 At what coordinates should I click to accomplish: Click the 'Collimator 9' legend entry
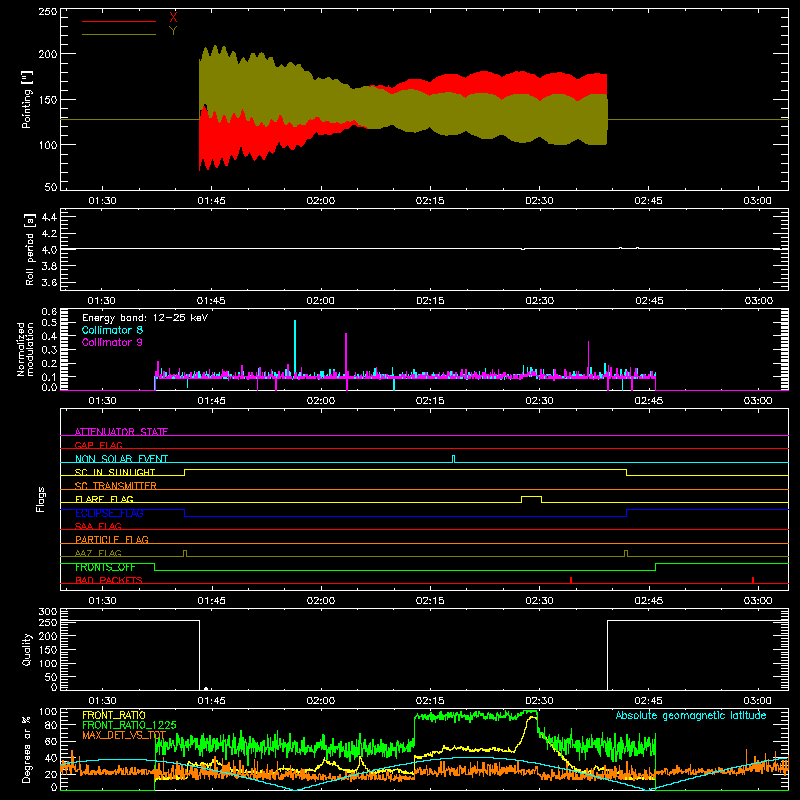tap(112, 342)
